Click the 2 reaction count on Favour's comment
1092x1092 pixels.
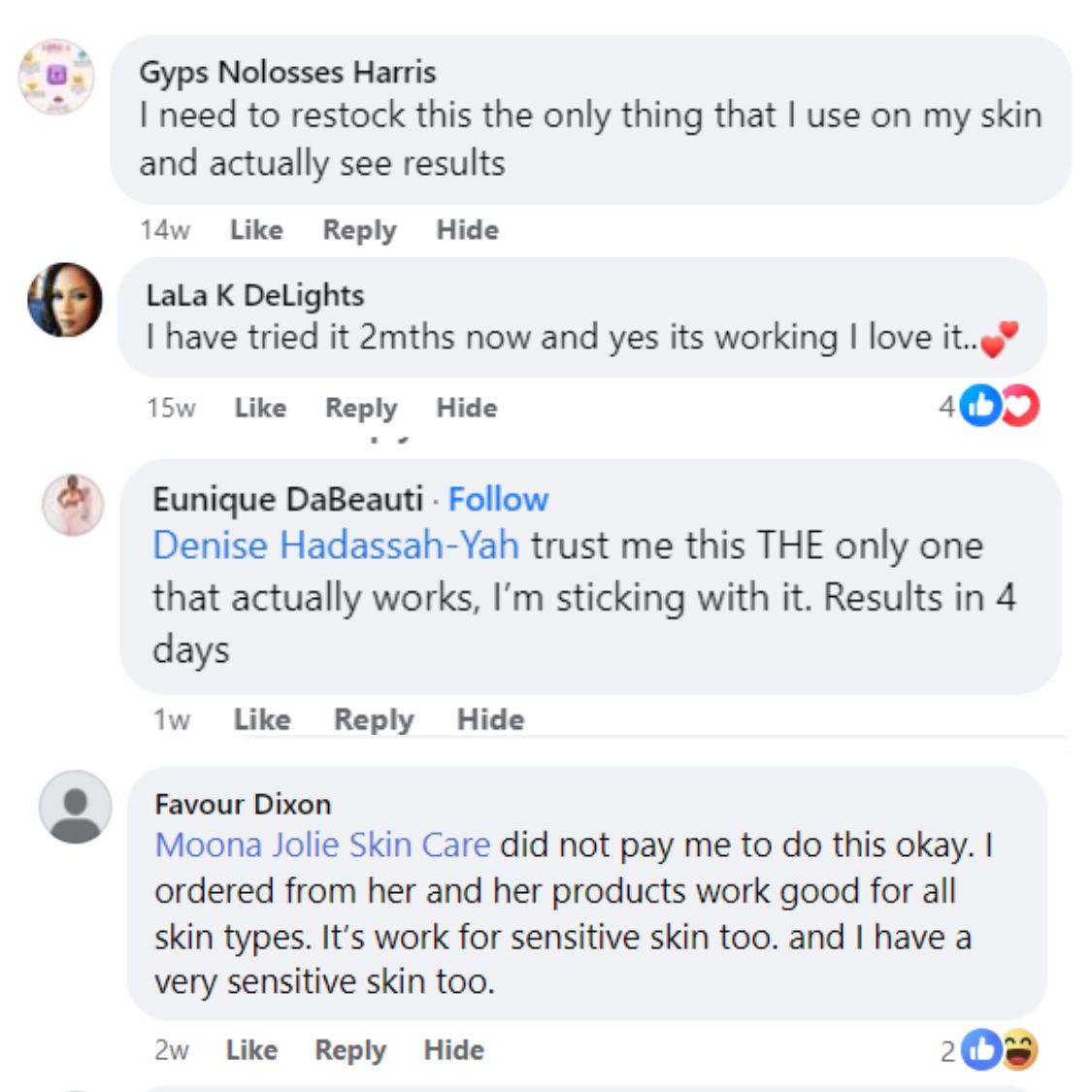(x=947, y=1049)
